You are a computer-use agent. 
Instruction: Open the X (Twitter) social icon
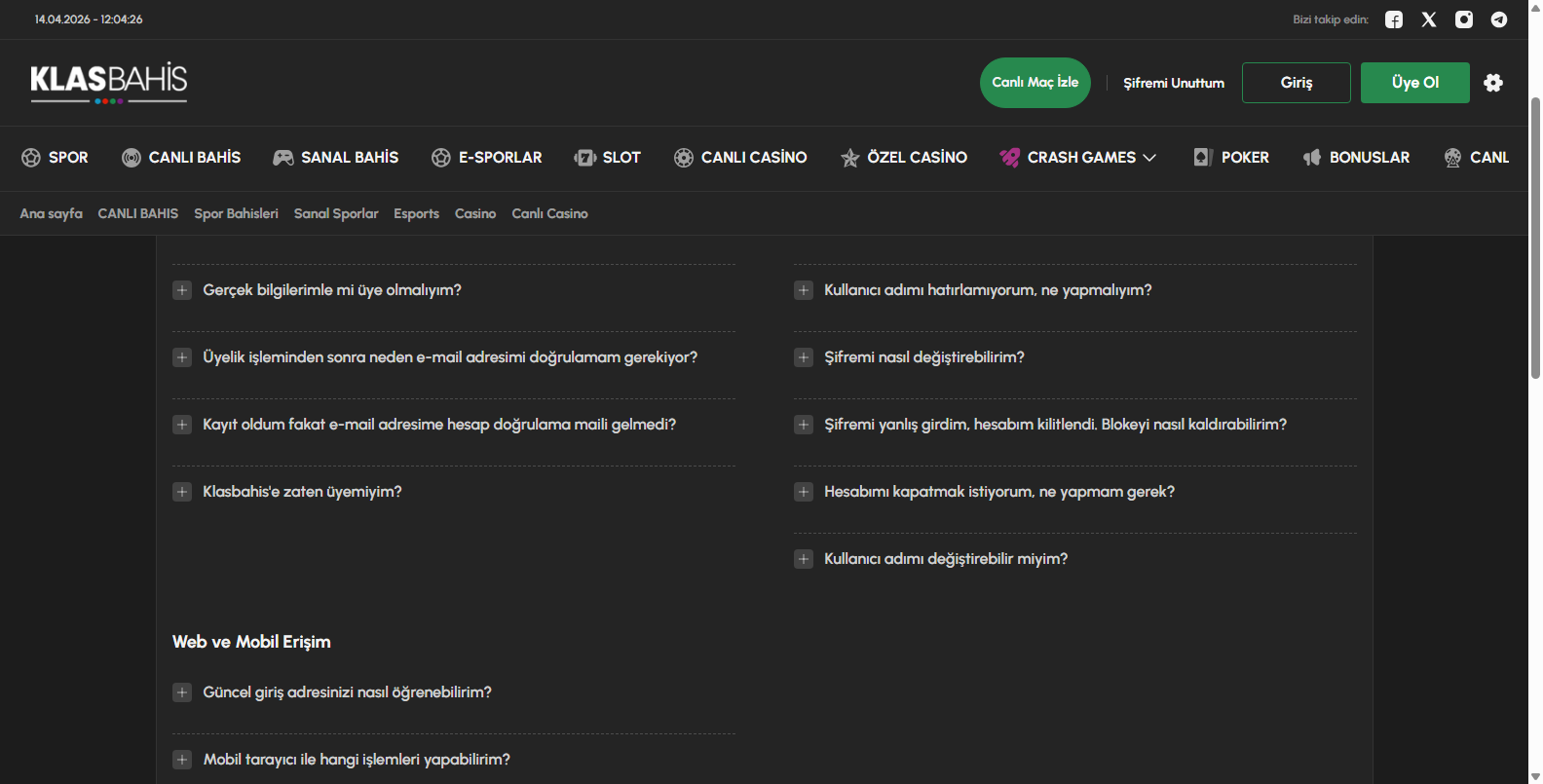[1429, 19]
